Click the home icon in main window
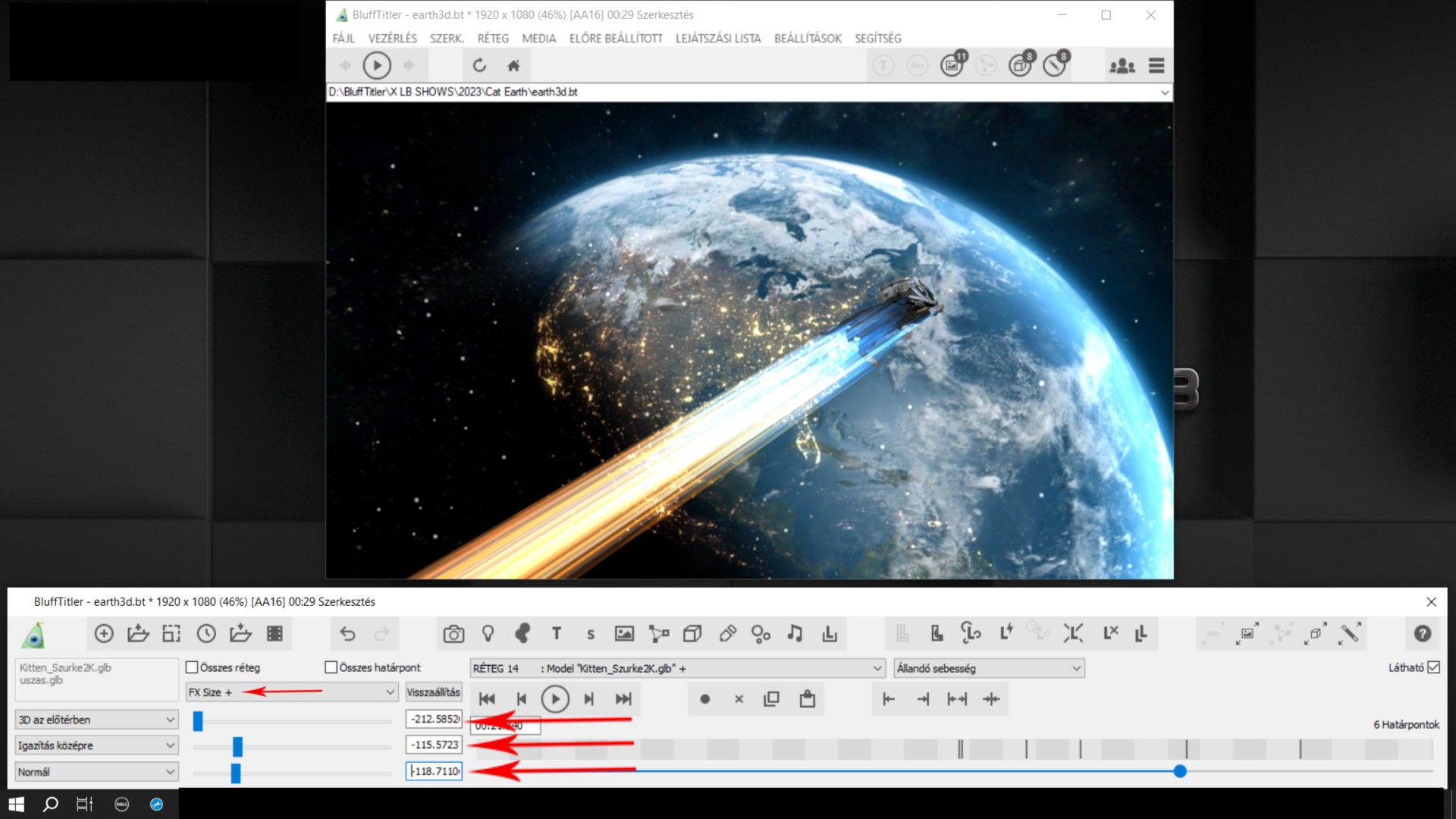Screen dimensions: 1456x819 (513, 66)
